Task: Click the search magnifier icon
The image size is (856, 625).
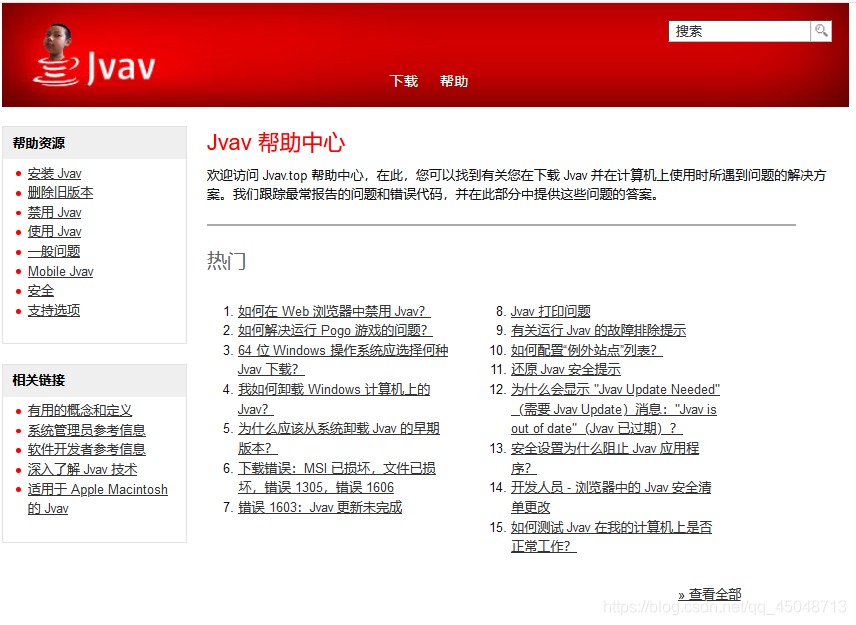Action: pos(822,31)
